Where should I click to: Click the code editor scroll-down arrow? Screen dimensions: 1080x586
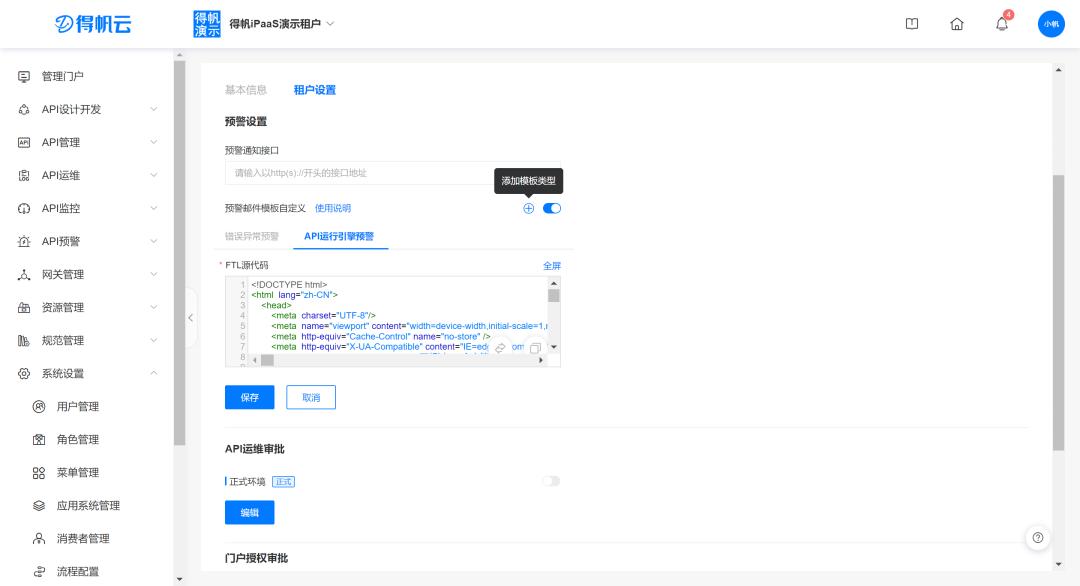(x=554, y=348)
